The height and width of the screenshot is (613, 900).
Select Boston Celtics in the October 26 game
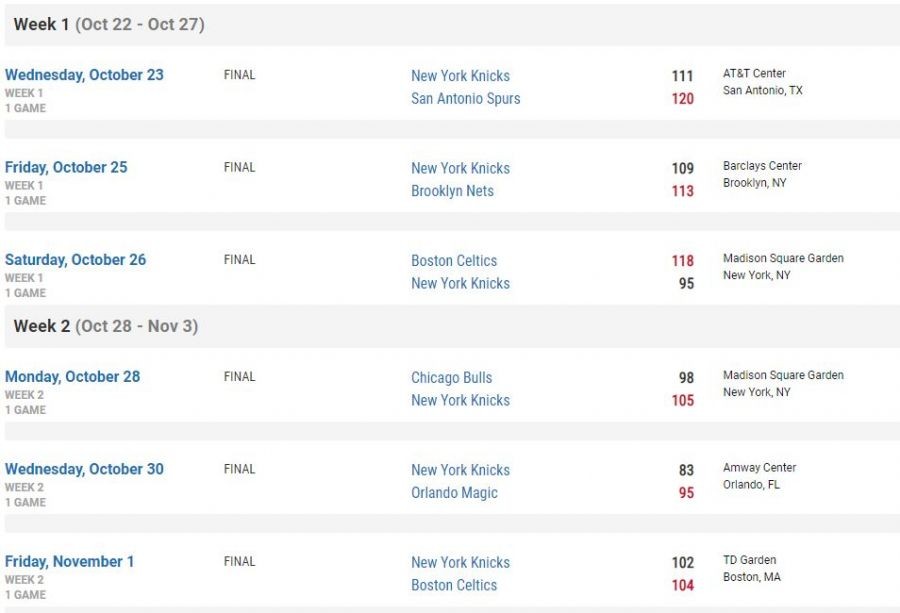(454, 261)
